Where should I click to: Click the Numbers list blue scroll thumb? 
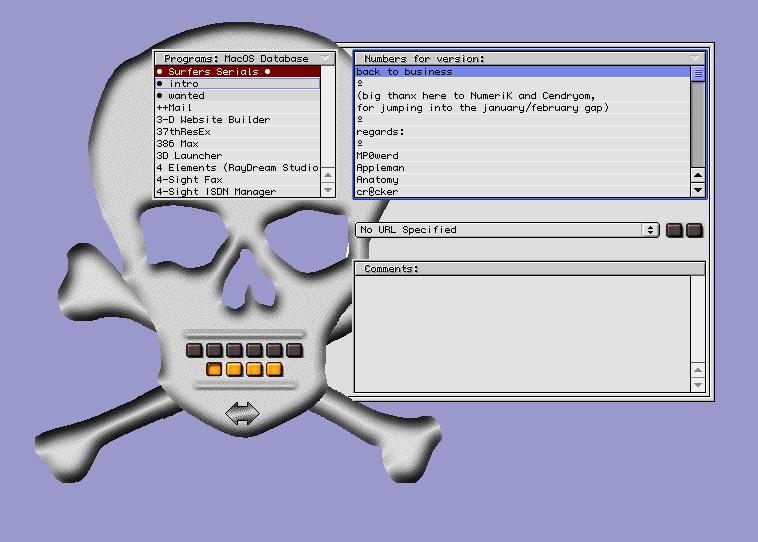(x=698, y=73)
